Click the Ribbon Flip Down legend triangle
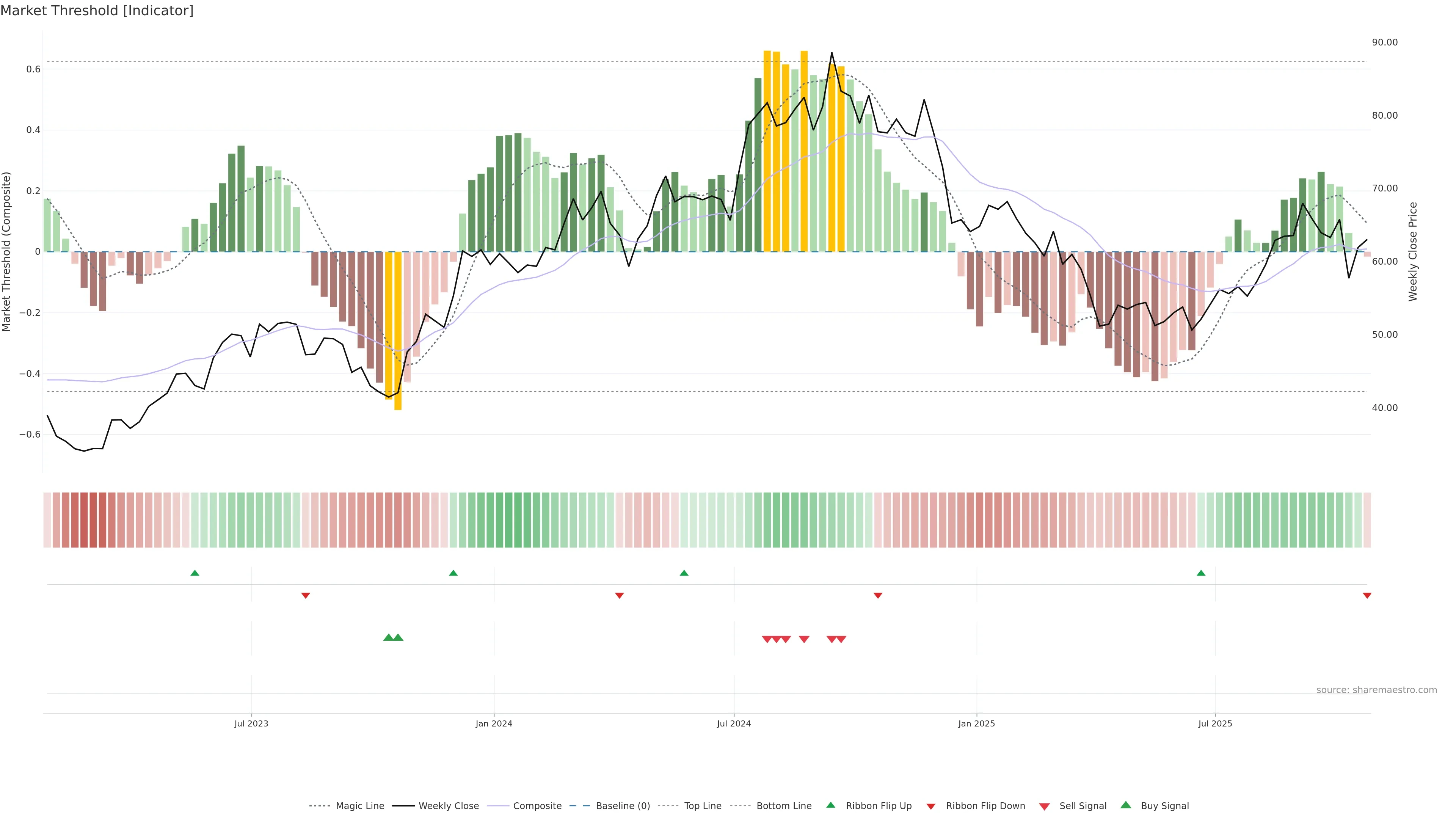This screenshot has height=819, width=1456. pos(930,806)
